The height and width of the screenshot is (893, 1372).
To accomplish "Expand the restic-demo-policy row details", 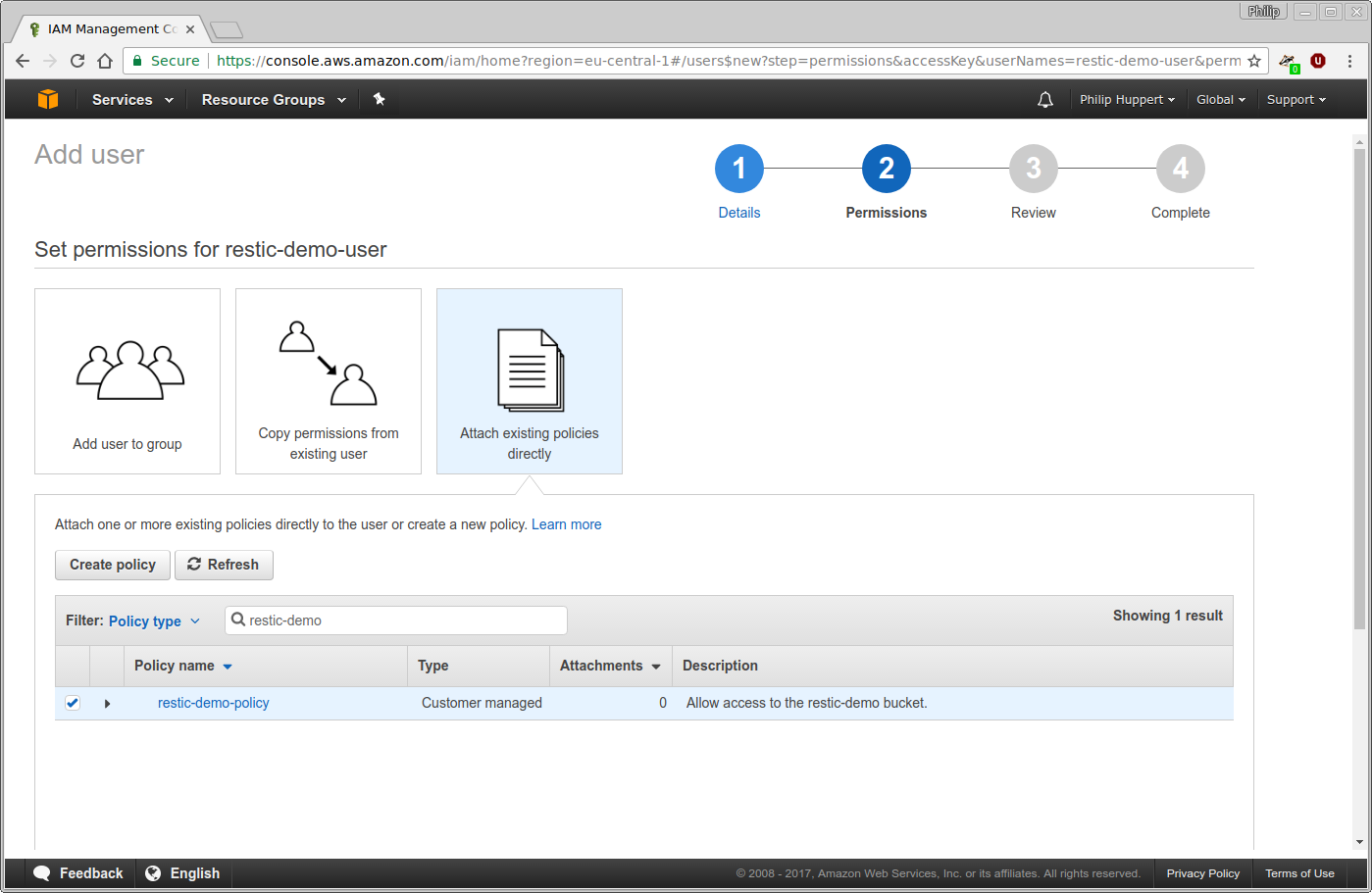I will (x=107, y=703).
